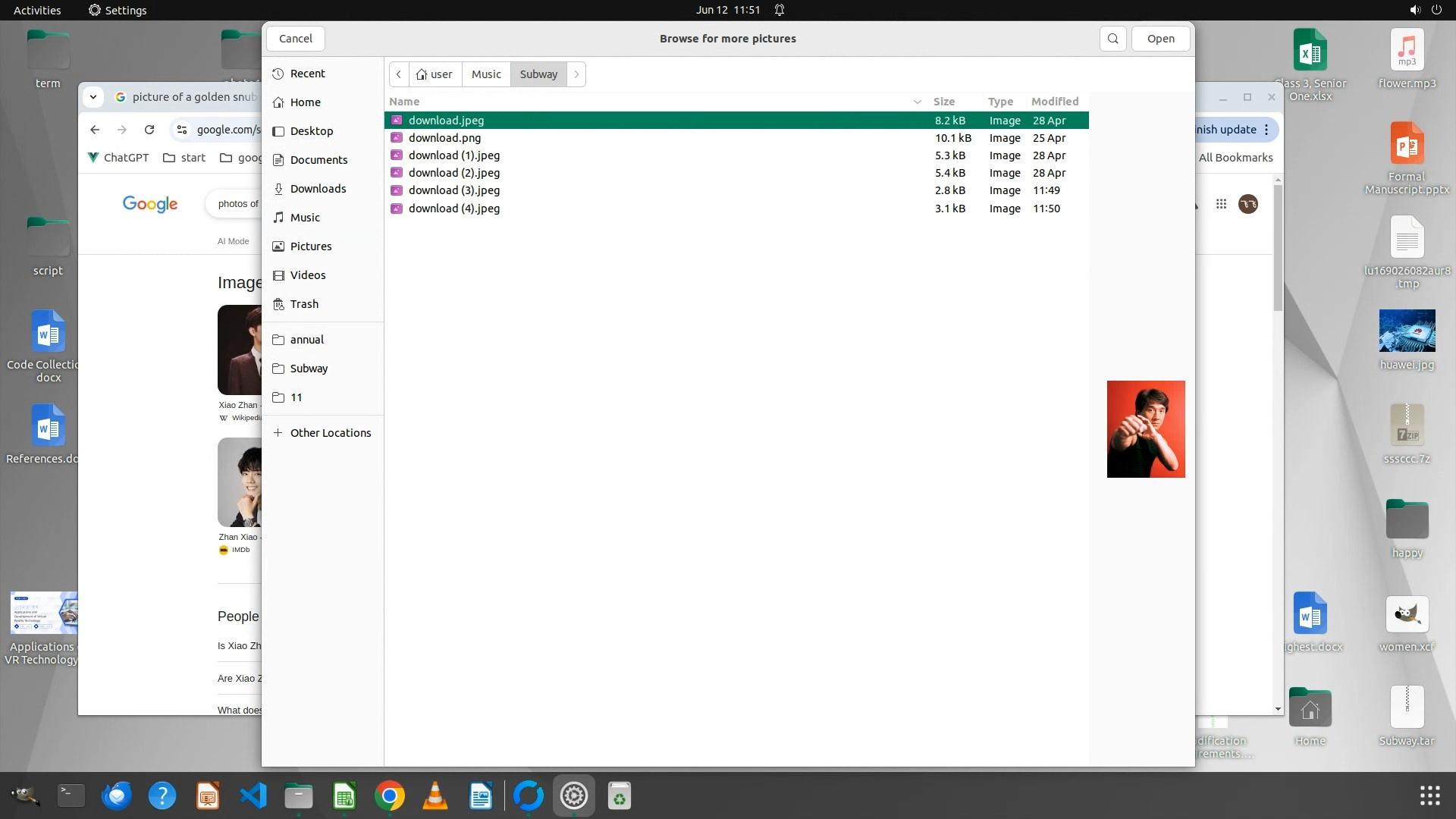Select download (4).jpeg in the list
The image size is (1456, 819).
pos(453,209)
